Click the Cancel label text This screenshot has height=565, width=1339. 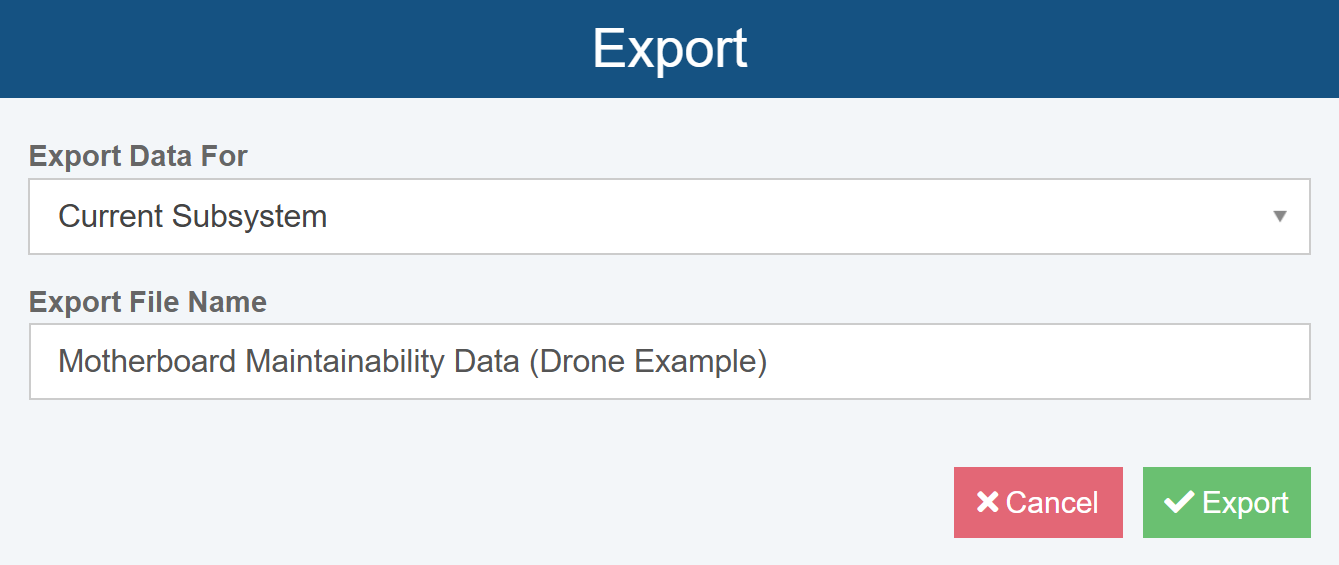pyautogui.click(x=1052, y=502)
